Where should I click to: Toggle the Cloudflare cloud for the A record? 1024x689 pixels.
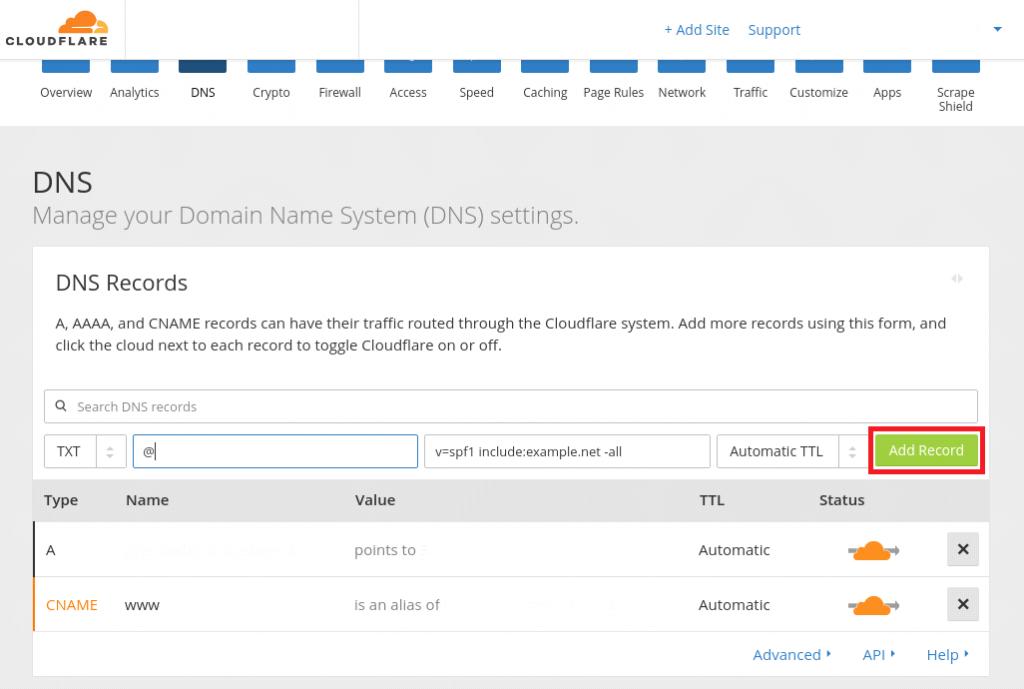873,551
